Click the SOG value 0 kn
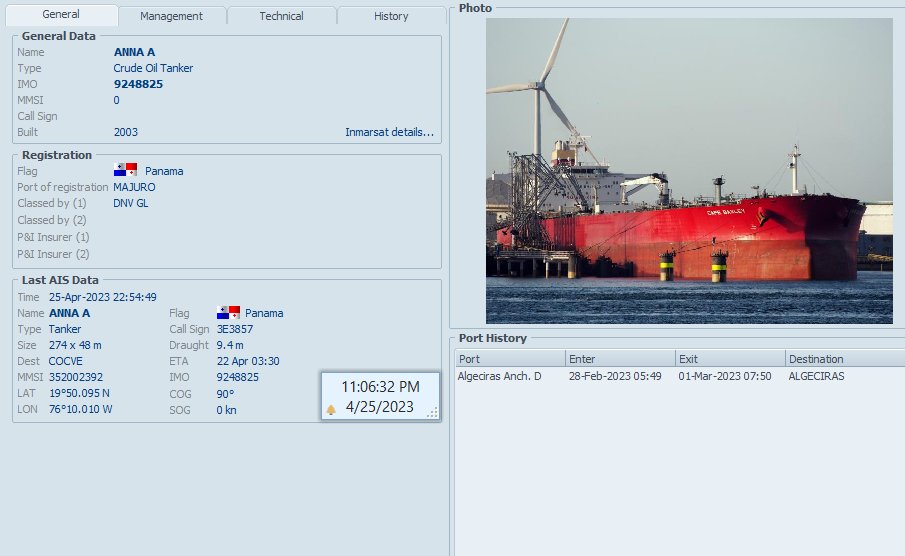The image size is (905, 556). [226, 410]
